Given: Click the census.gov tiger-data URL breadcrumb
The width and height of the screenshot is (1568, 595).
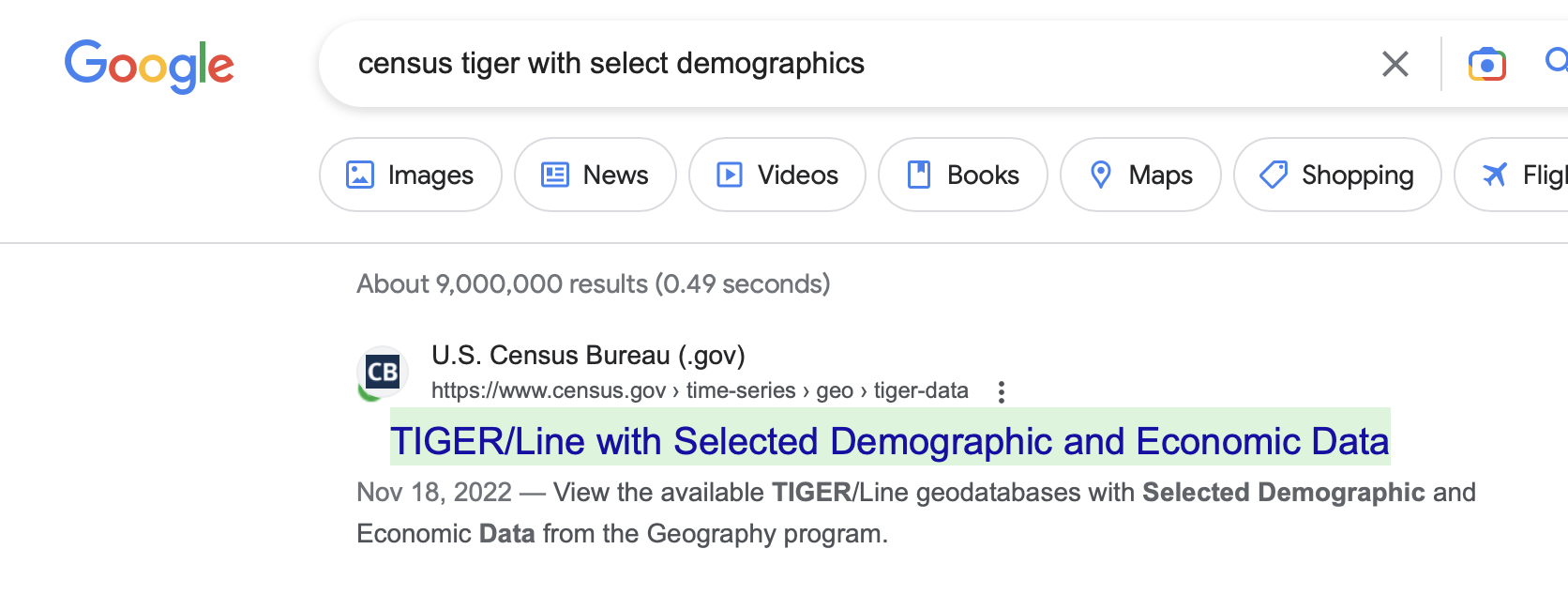Looking at the screenshot, I should click(x=700, y=390).
